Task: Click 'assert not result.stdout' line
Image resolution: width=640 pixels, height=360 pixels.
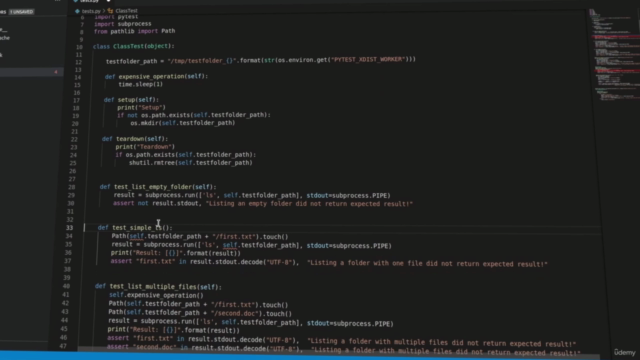Action: point(263,203)
